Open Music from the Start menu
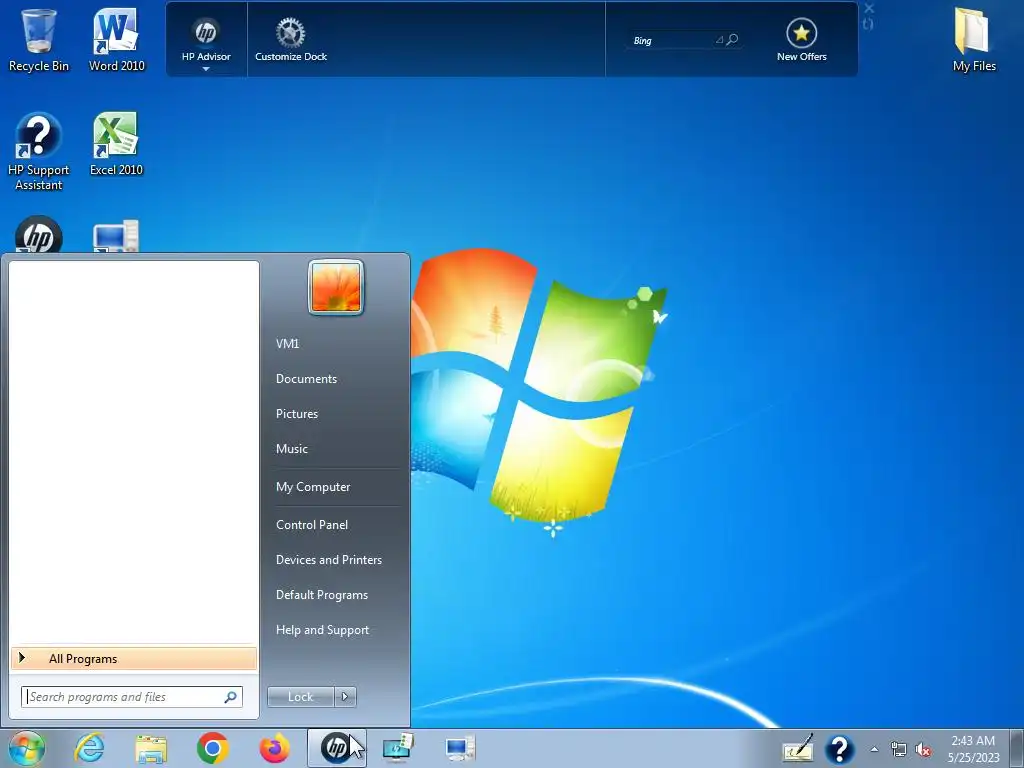The image size is (1024, 768). point(291,449)
